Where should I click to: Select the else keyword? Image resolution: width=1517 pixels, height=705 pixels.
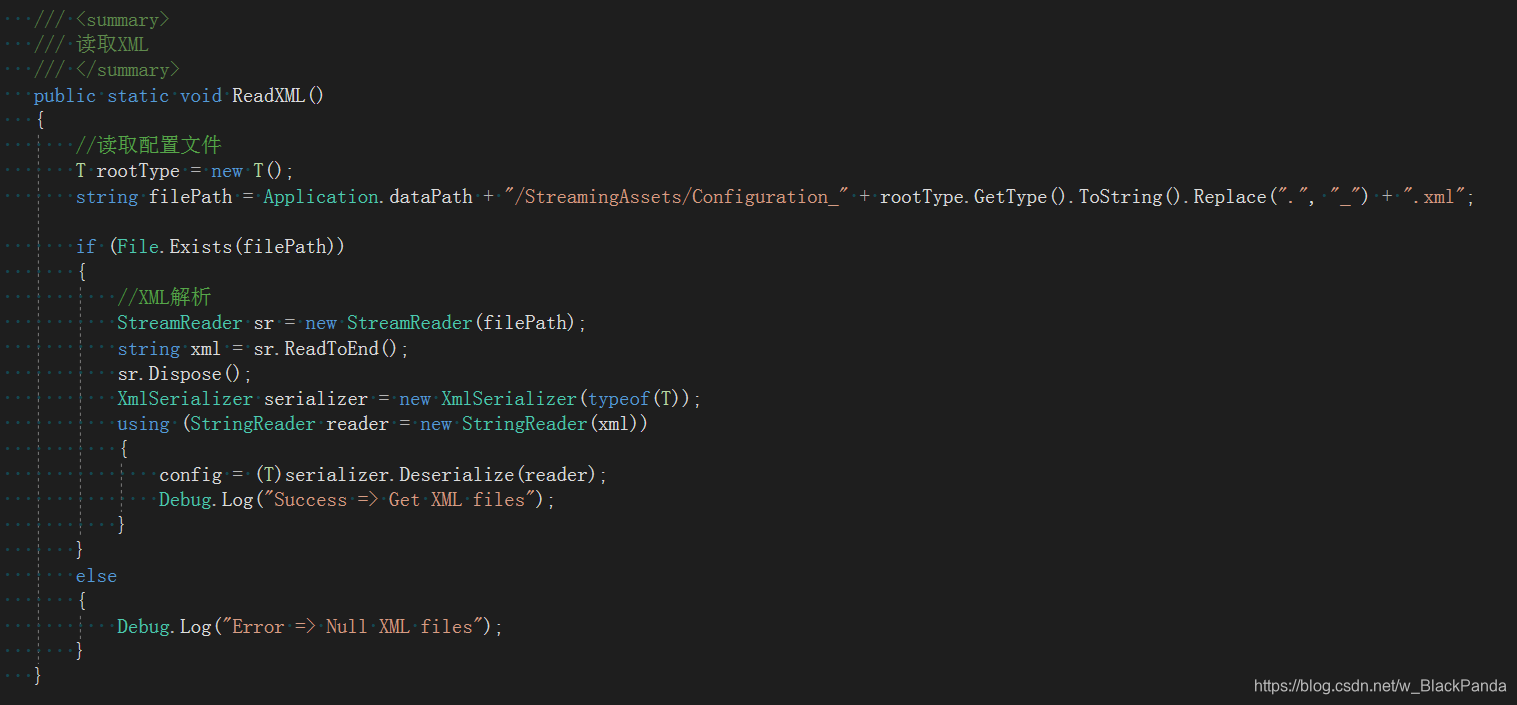tap(96, 575)
